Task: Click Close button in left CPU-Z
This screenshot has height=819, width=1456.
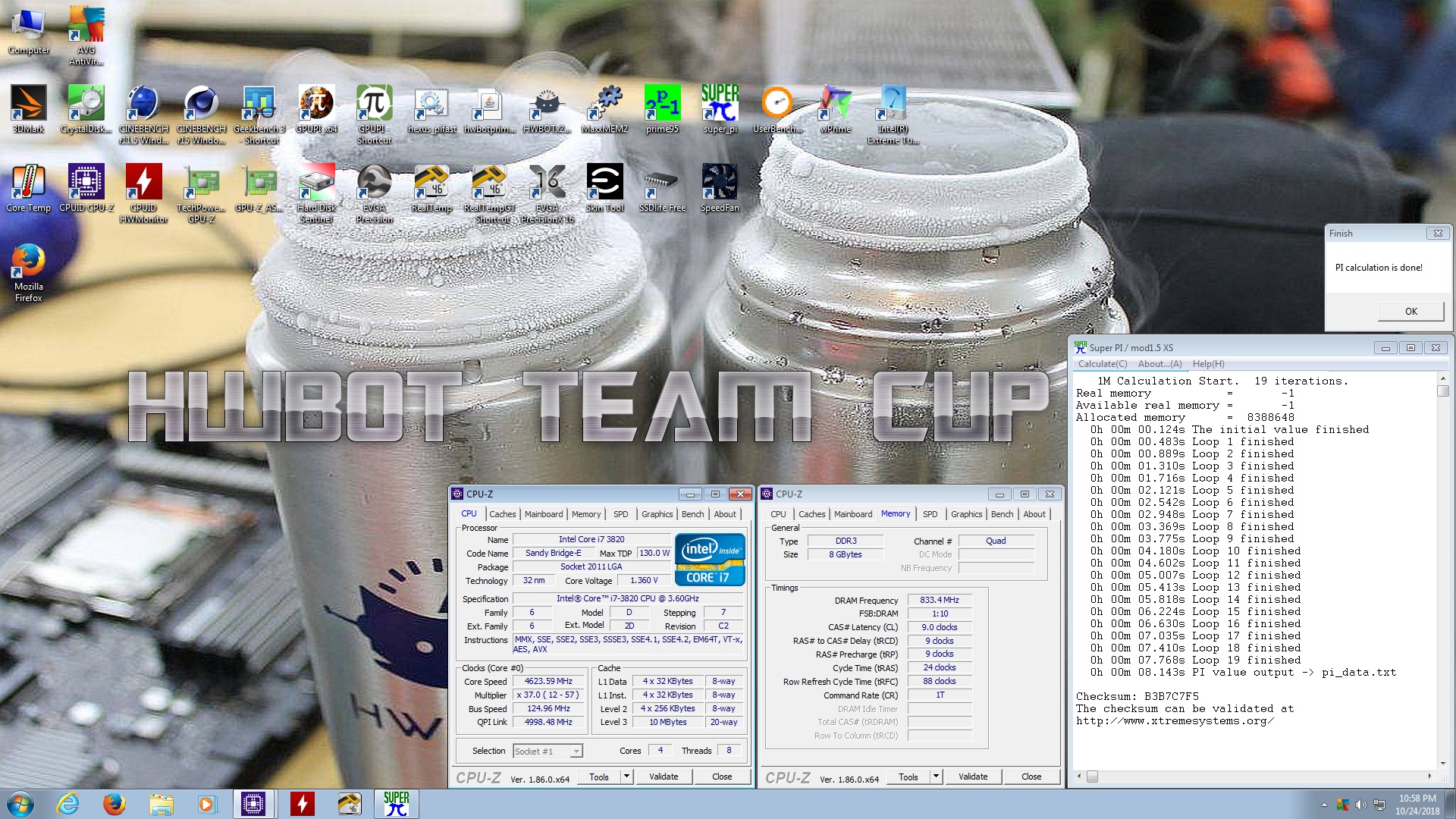Action: point(722,777)
